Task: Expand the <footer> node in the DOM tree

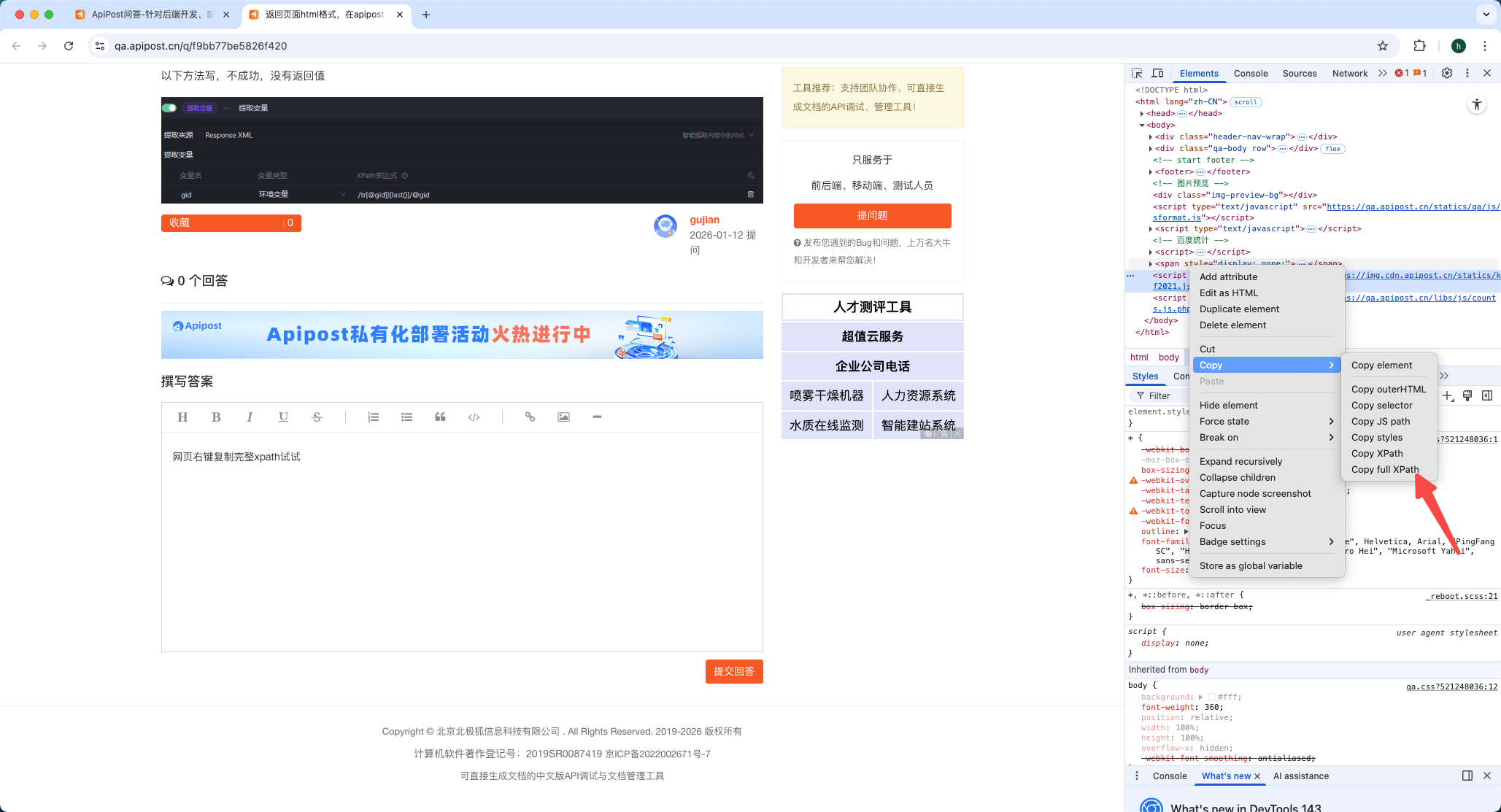Action: tap(1151, 171)
